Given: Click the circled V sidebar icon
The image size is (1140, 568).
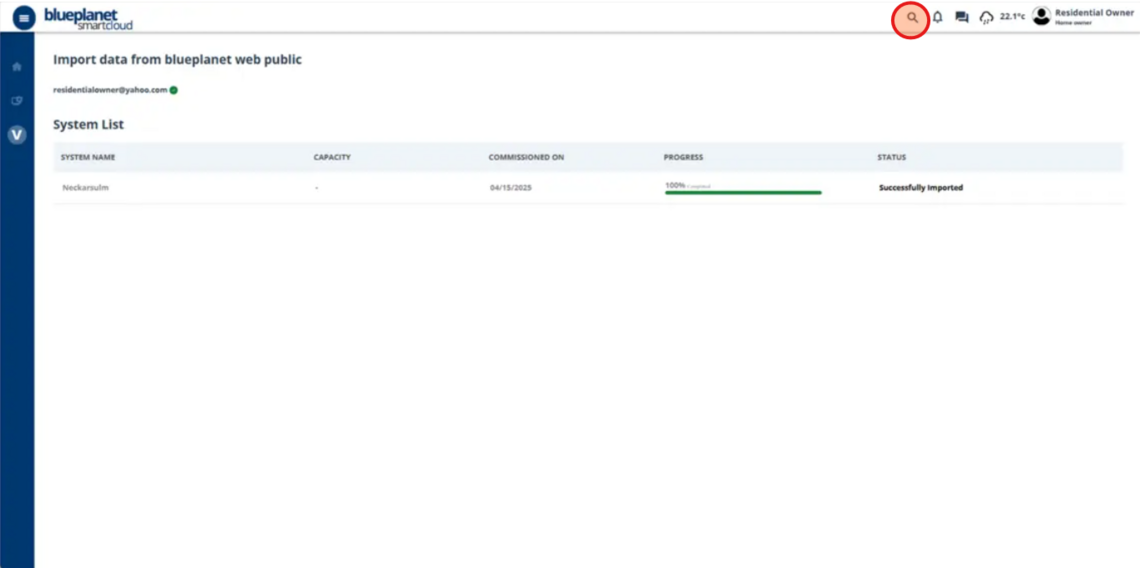Looking at the screenshot, I should 16,135.
